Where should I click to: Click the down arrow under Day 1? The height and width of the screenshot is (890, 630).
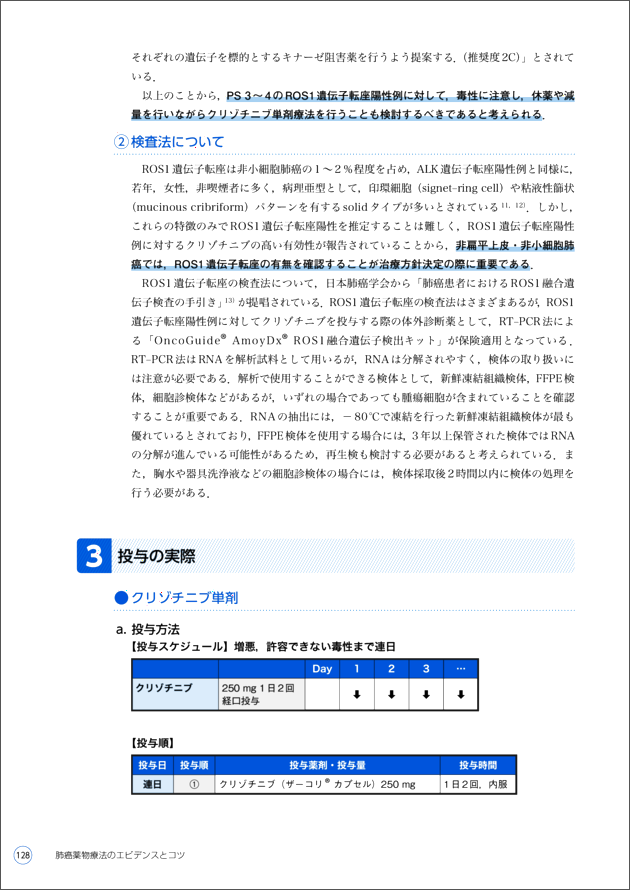[x=356, y=694]
